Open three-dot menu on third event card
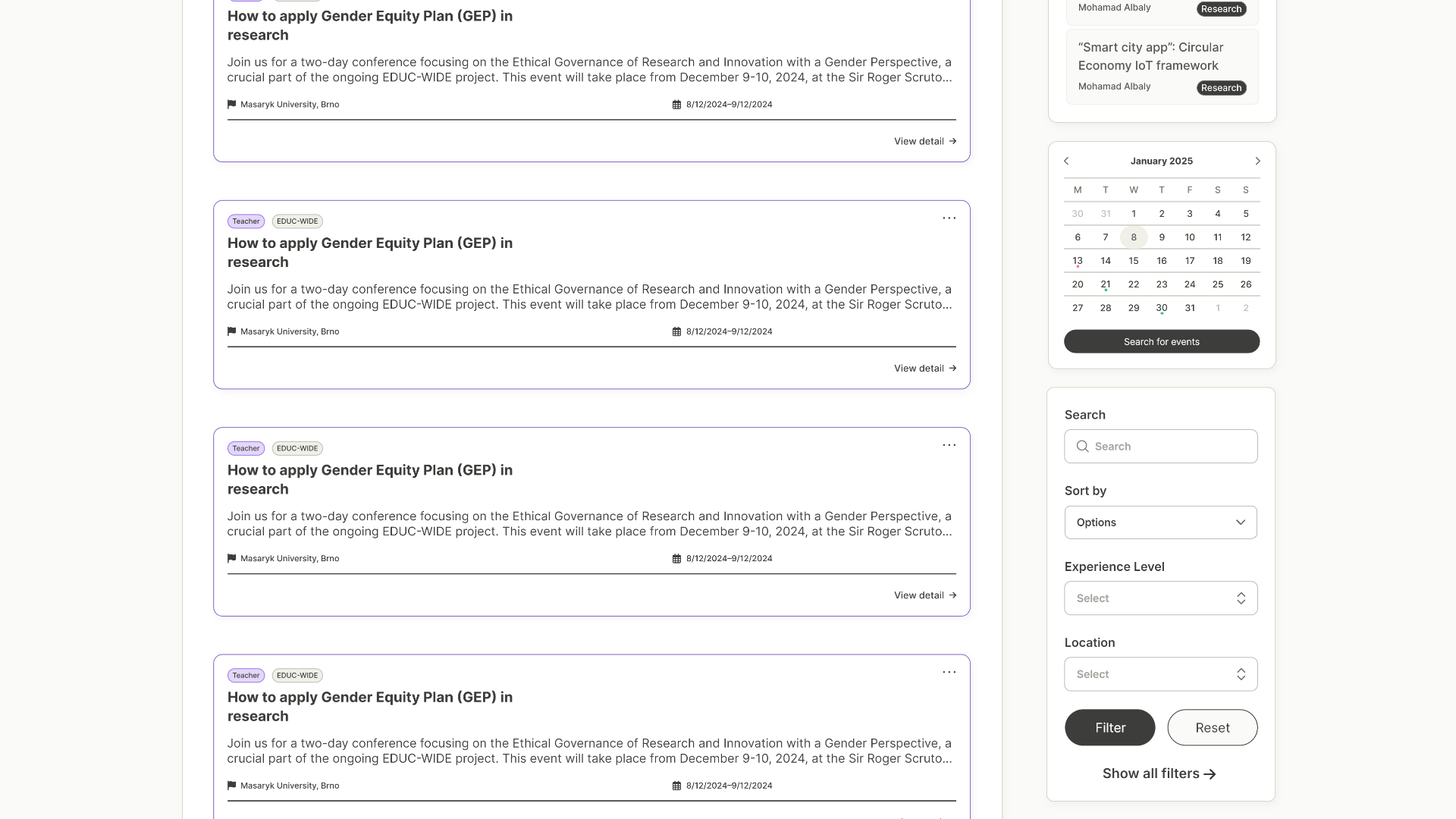The height and width of the screenshot is (819, 1456). pyautogui.click(x=949, y=445)
